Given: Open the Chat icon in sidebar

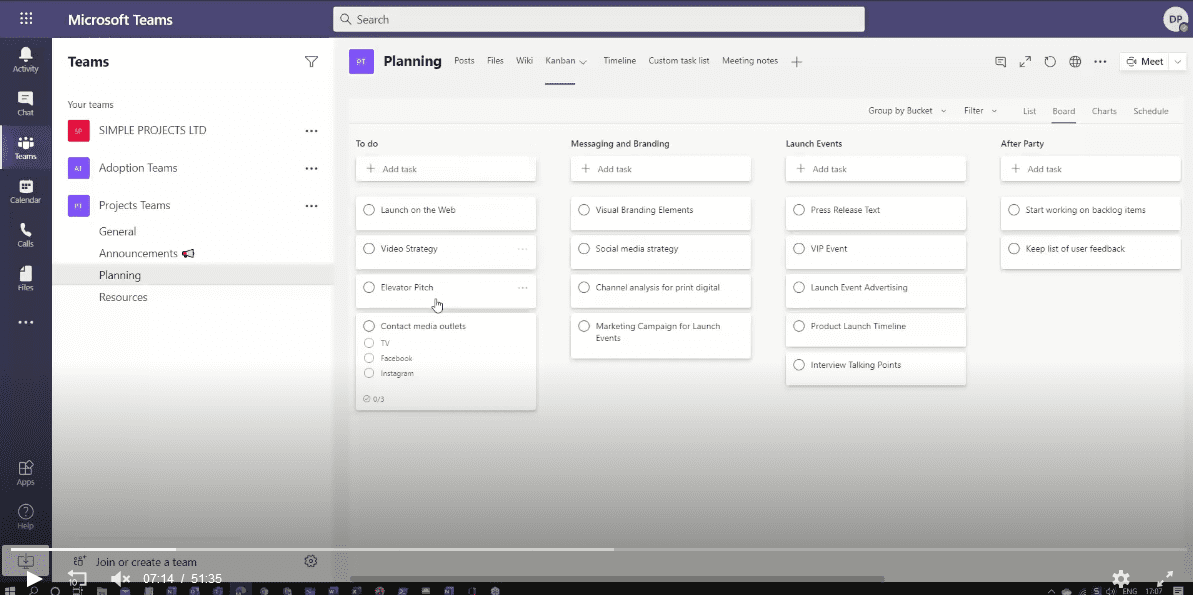Looking at the screenshot, I should tap(25, 103).
